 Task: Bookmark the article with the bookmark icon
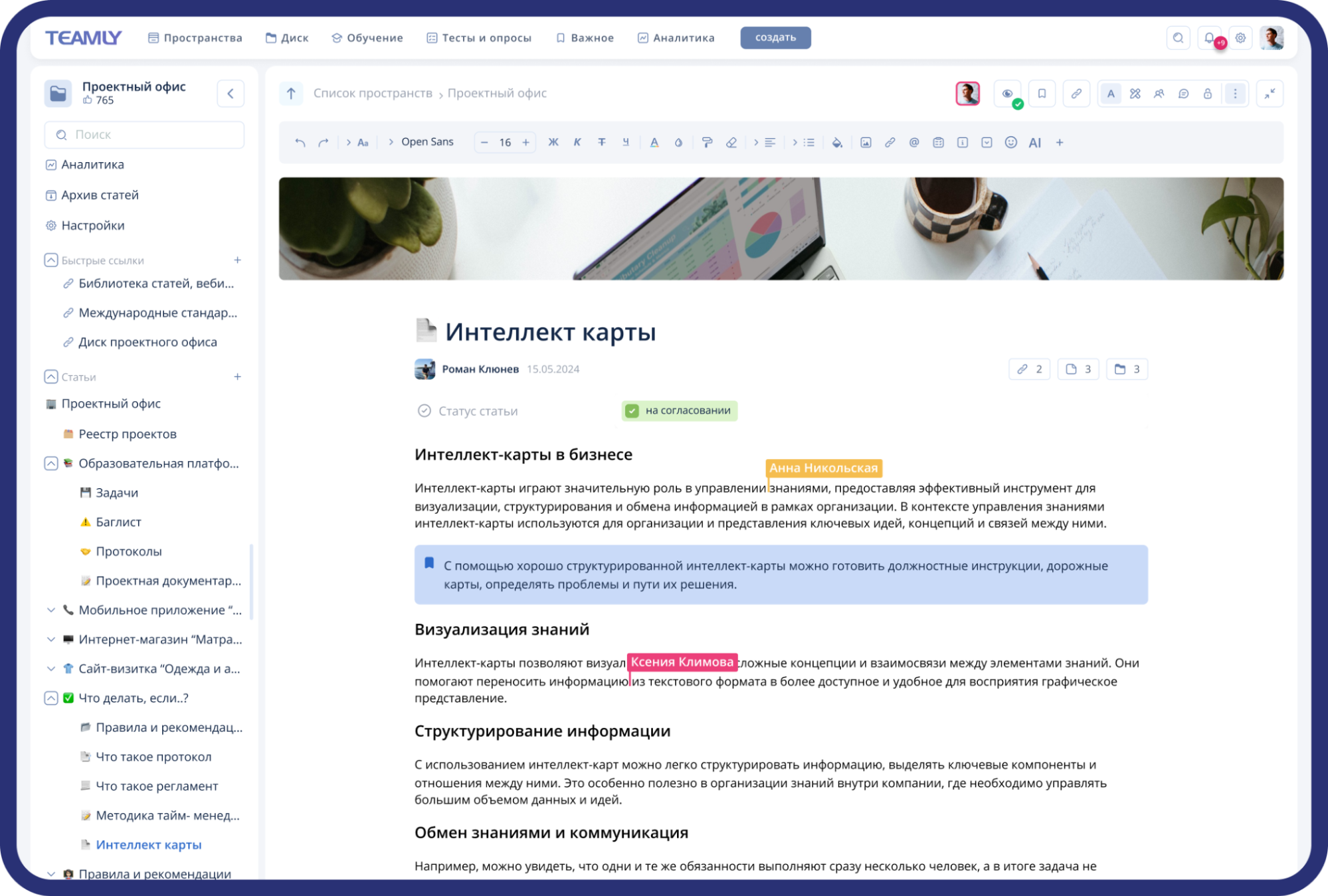[x=1042, y=93]
